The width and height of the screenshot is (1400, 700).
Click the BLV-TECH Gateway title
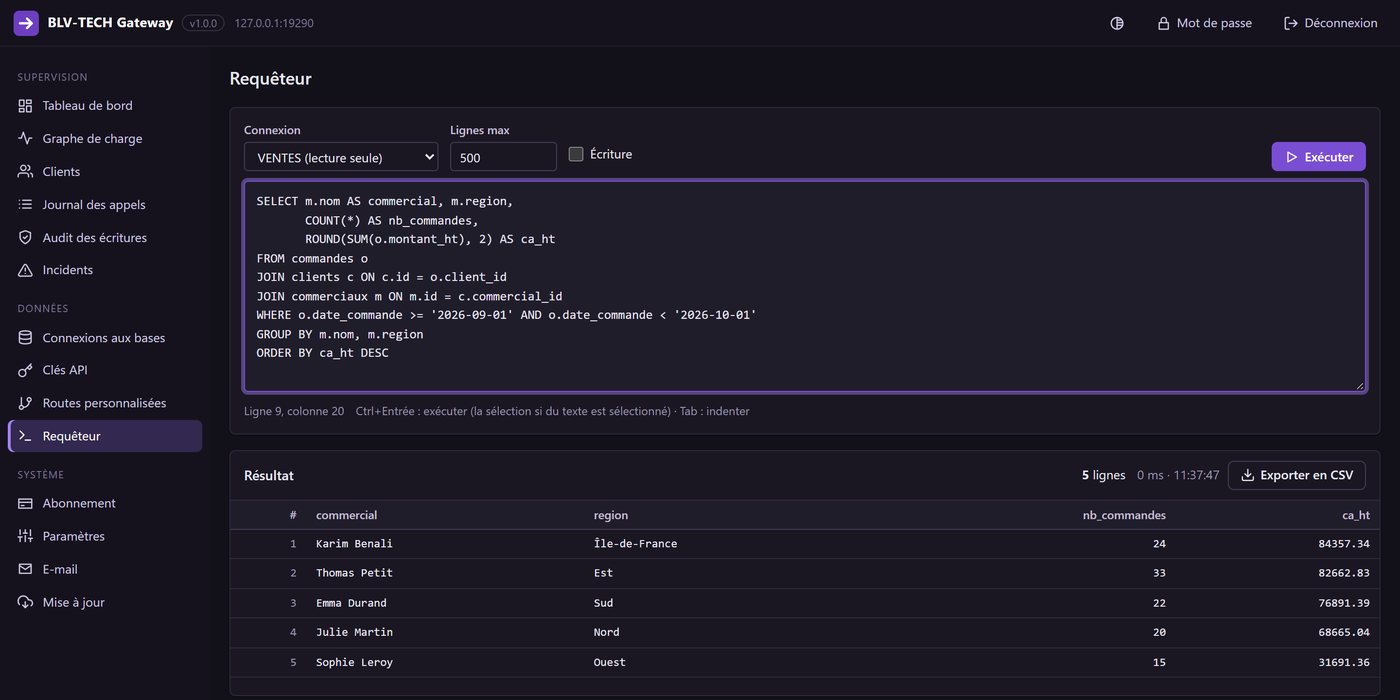coord(110,23)
